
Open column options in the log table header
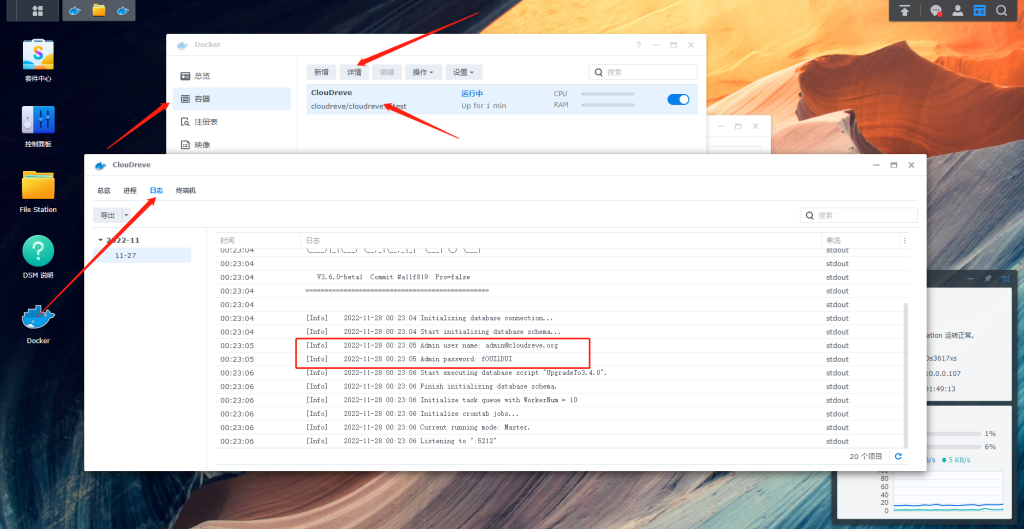click(x=904, y=240)
